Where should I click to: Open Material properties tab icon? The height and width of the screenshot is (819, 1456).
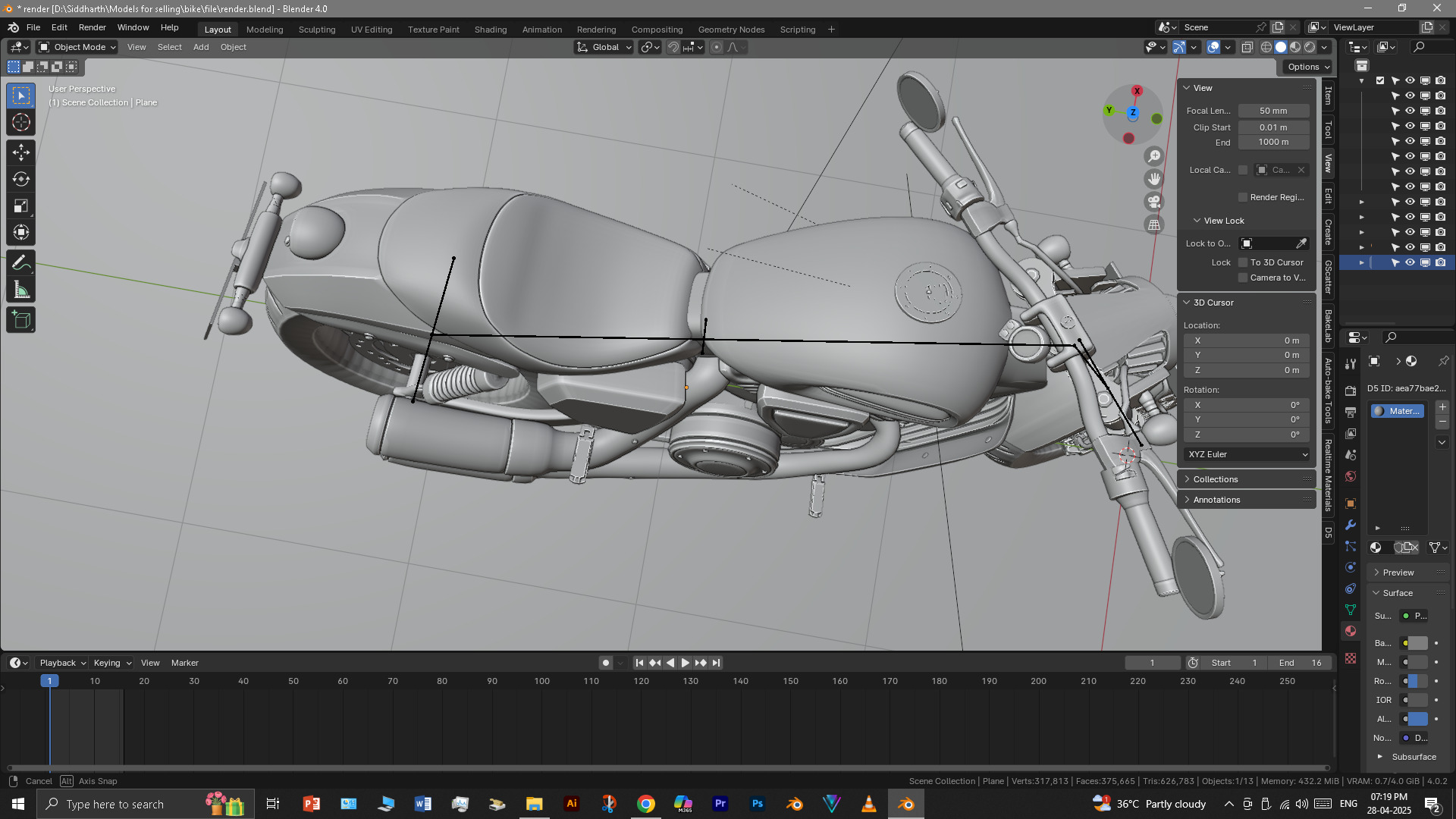pos(1351,631)
